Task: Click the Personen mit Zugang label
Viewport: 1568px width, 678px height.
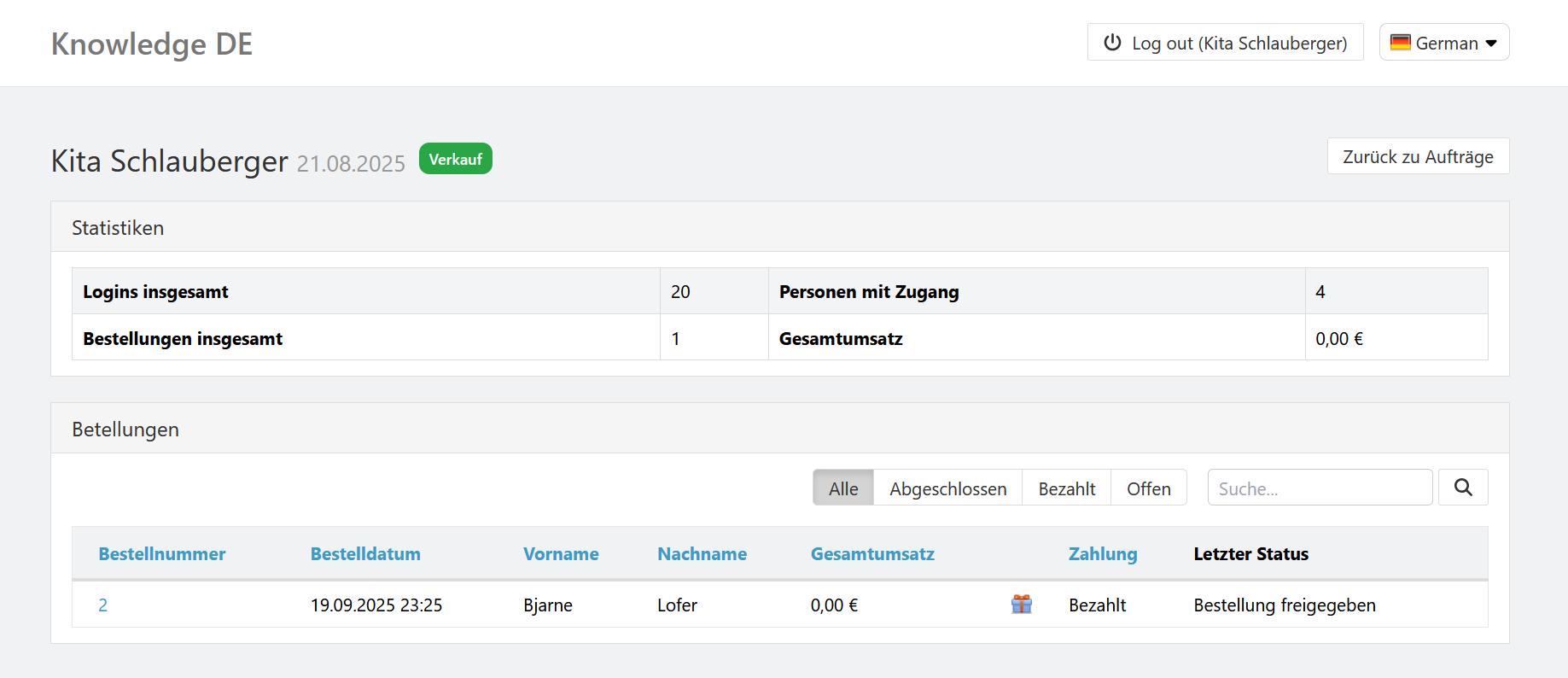Action: 869,292
